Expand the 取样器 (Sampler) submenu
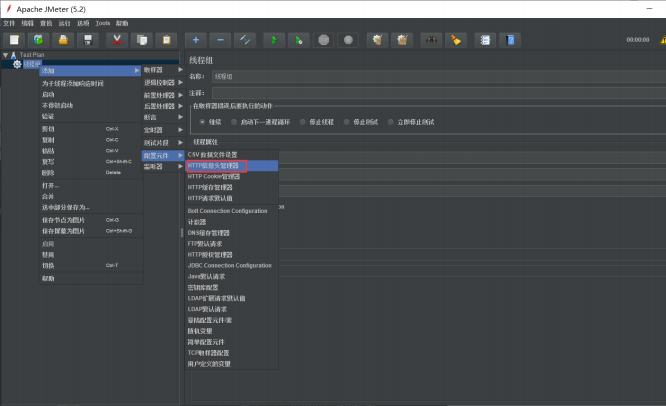666x406 pixels. [x=163, y=70]
